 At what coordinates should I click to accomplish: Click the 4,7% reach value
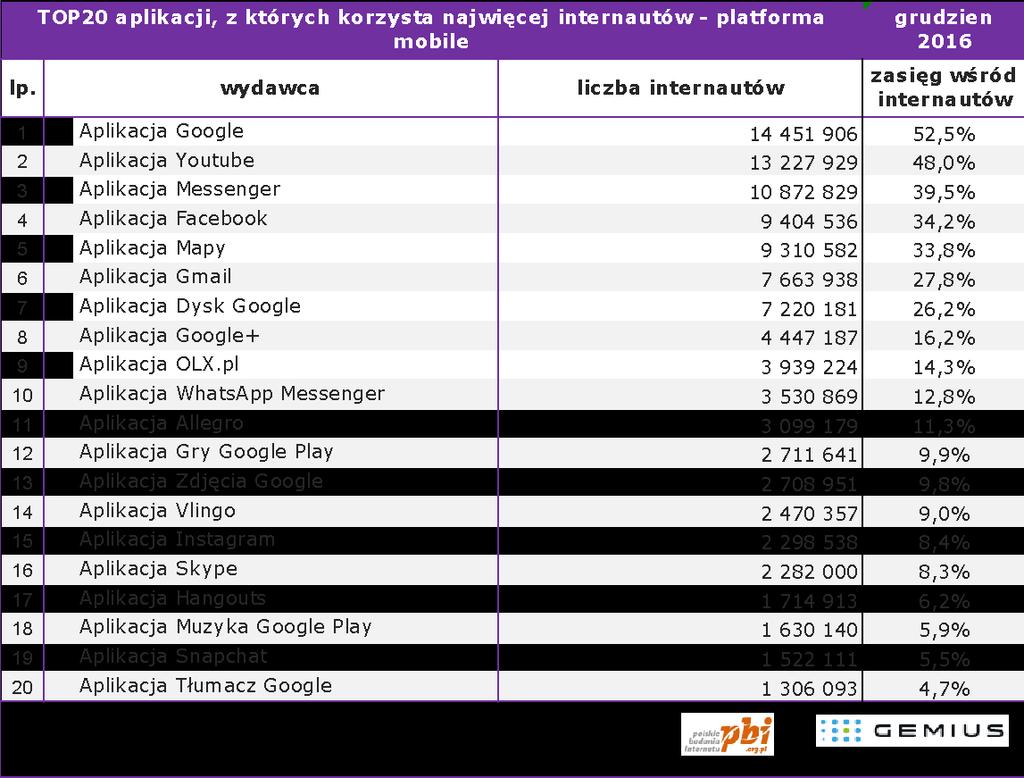click(944, 689)
